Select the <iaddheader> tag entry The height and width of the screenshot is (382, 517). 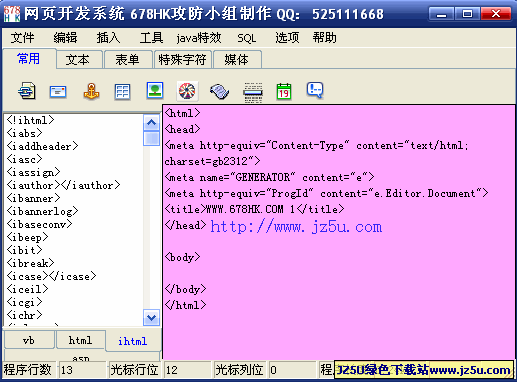click(x=42, y=146)
